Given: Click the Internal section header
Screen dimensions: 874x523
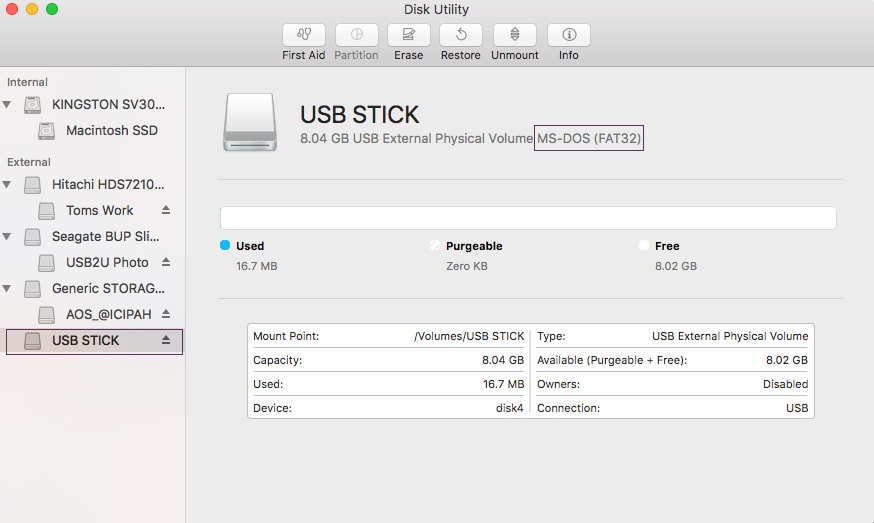Looking at the screenshot, I should tap(27, 82).
